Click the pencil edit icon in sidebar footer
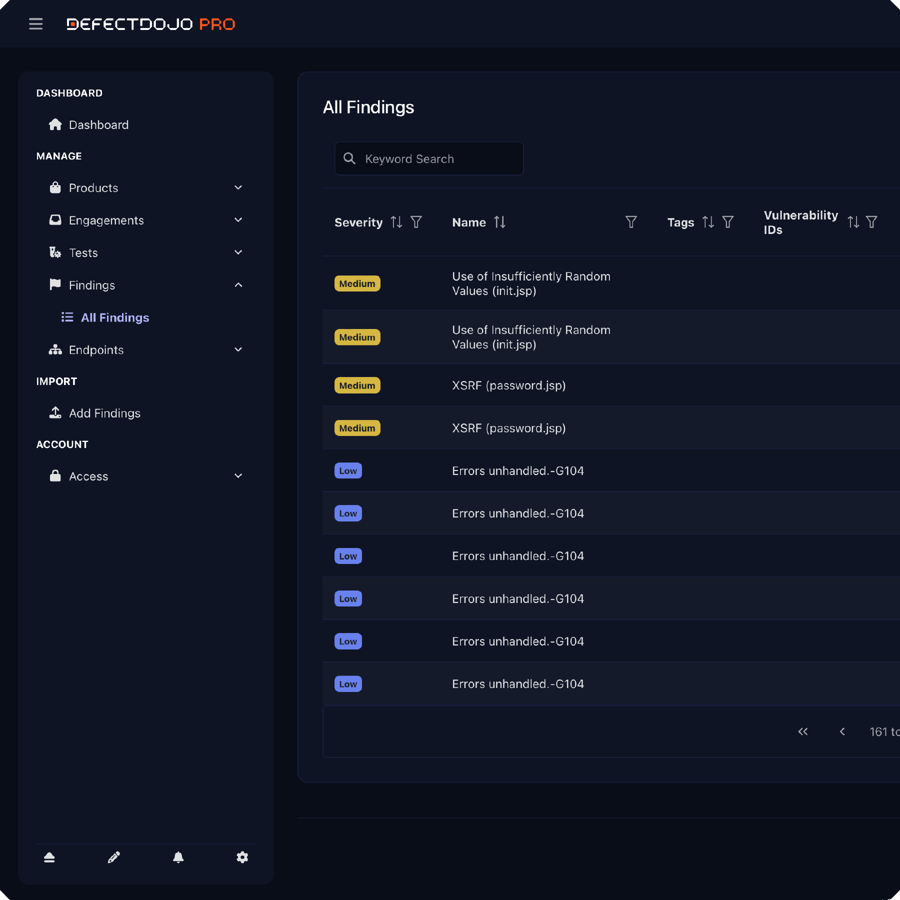 pyautogui.click(x=114, y=857)
